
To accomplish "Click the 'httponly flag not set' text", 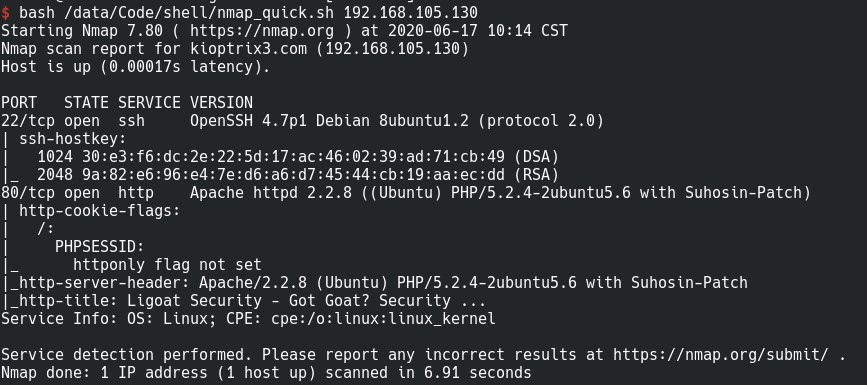I will [167, 264].
